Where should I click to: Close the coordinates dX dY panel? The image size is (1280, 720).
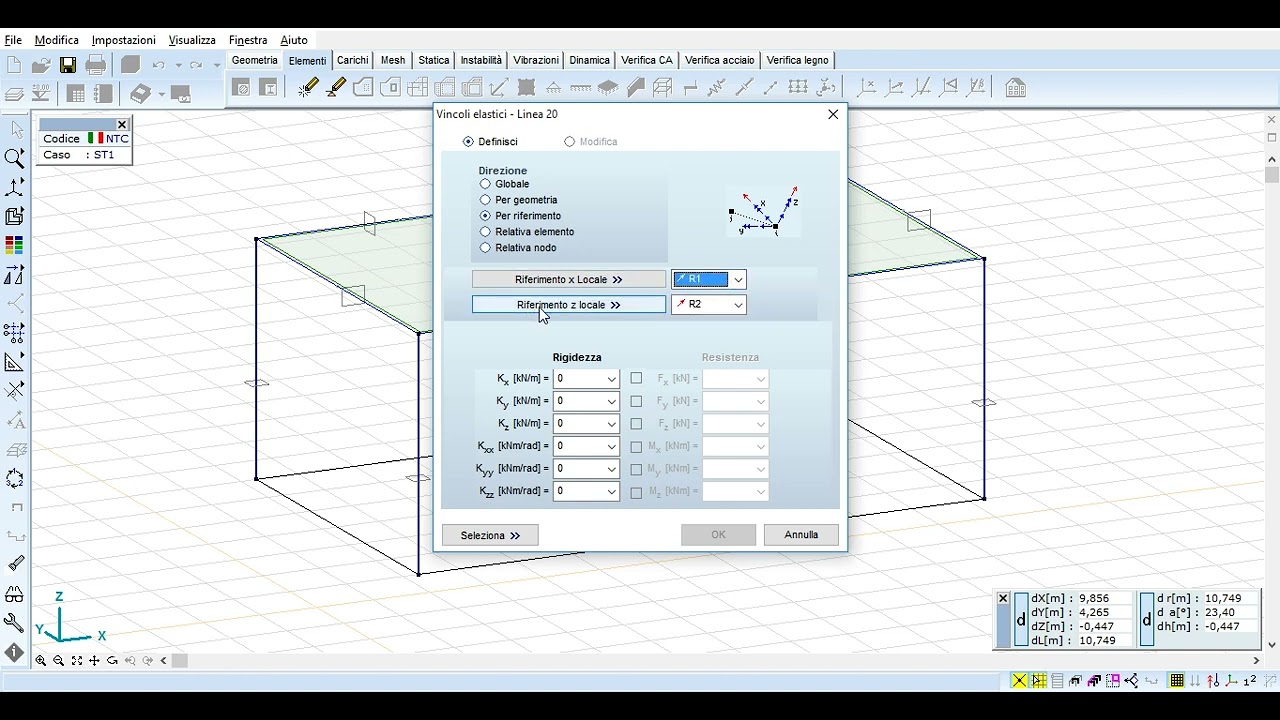[x=1003, y=599]
